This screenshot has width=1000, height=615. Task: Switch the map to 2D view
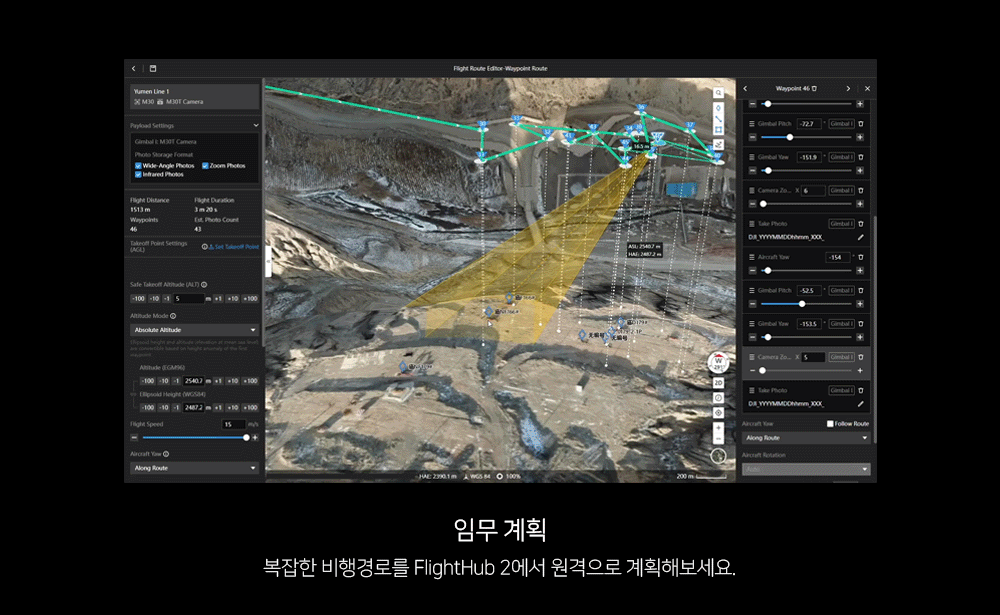tap(718, 383)
